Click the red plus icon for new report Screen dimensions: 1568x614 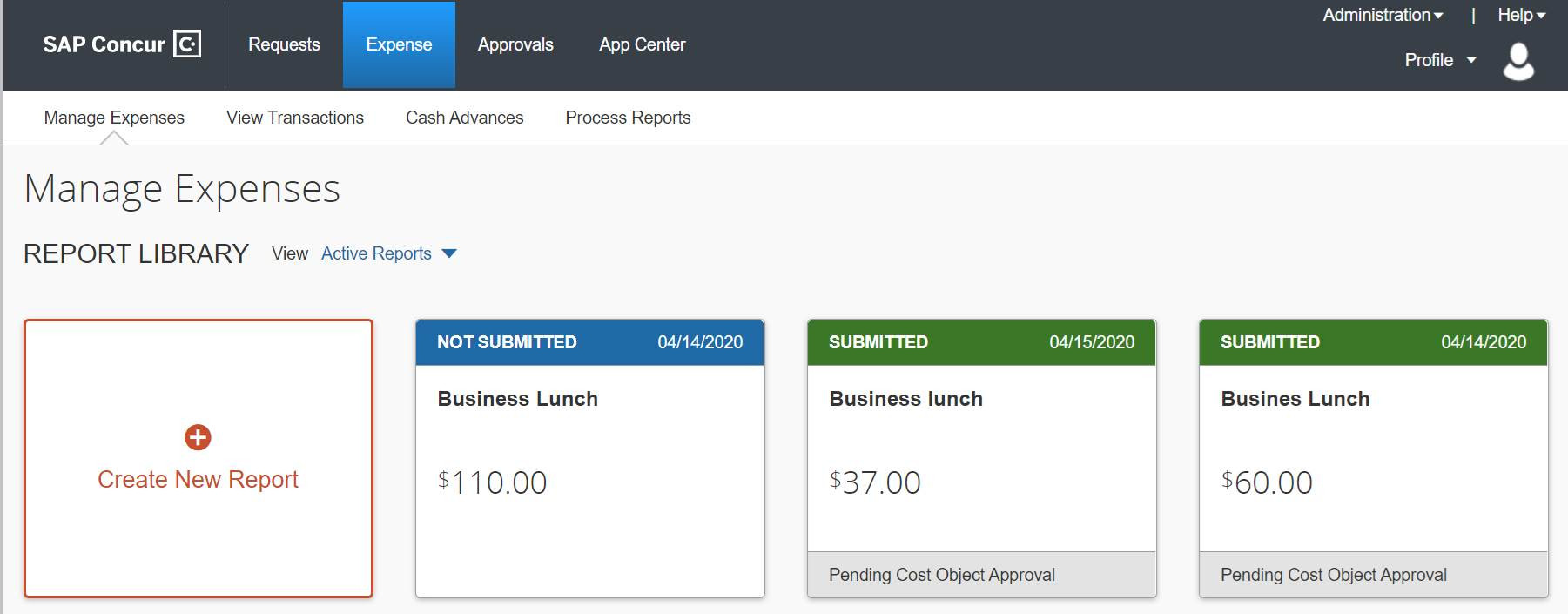tap(198, 437)
